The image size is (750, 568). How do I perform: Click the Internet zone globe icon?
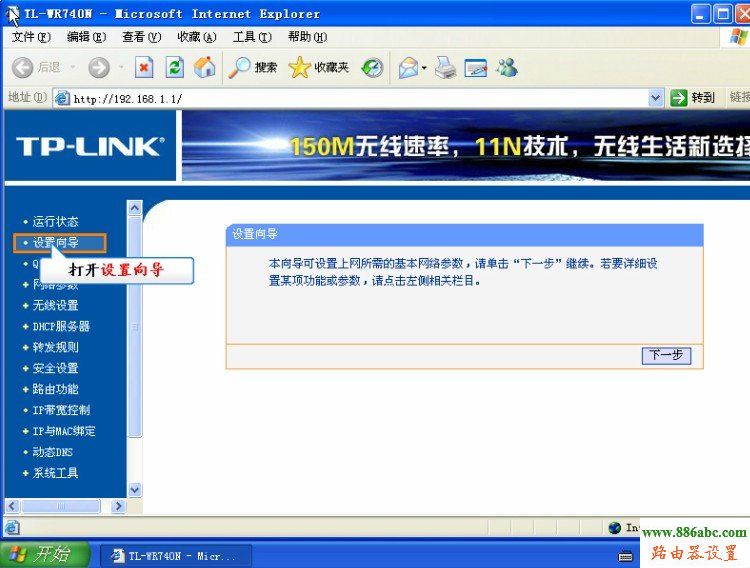pos(615,527)
